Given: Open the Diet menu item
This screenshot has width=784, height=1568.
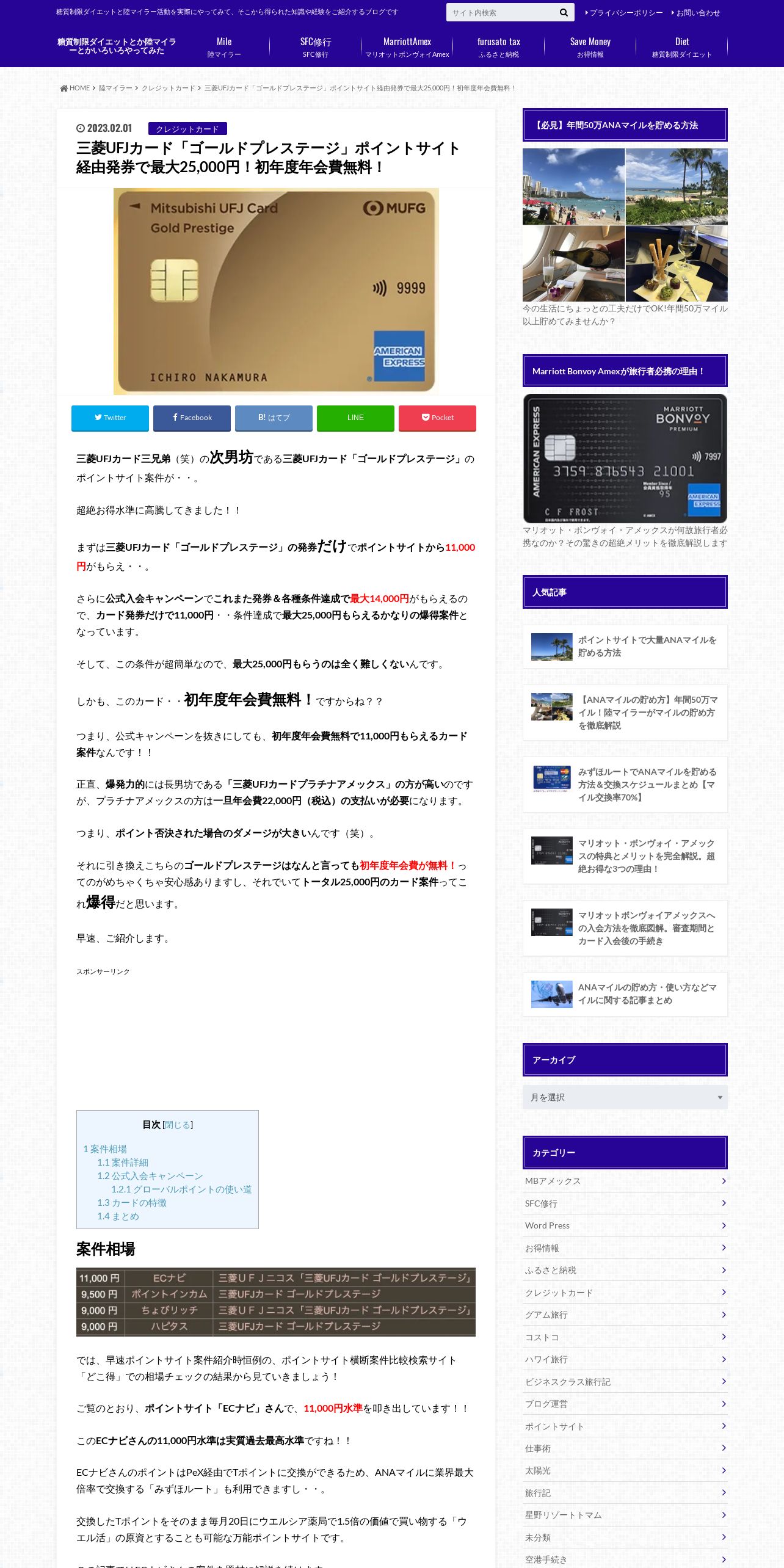Looking at the screenshot, I should point(682,47).
